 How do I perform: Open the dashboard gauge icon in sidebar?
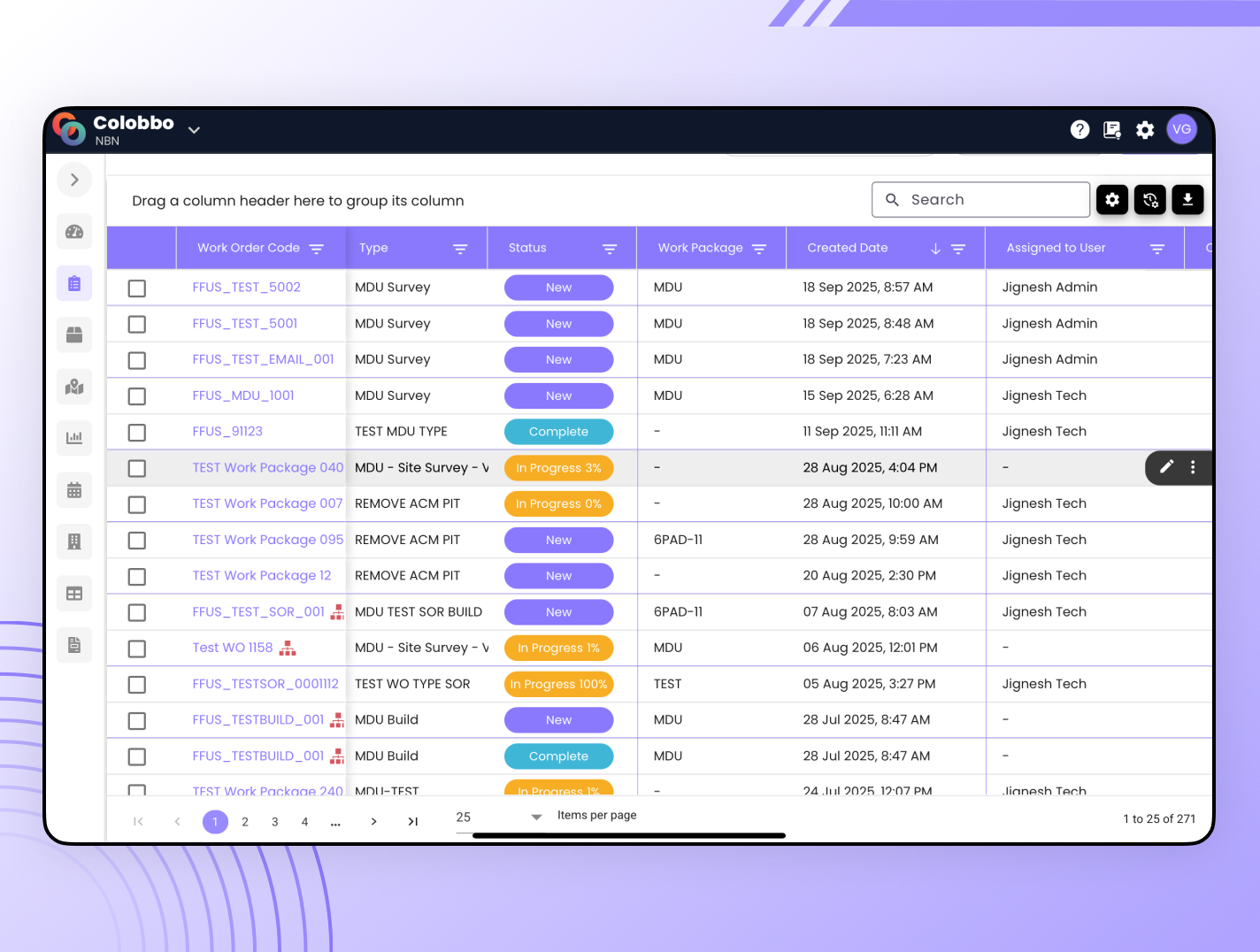[x=74, y=232]
